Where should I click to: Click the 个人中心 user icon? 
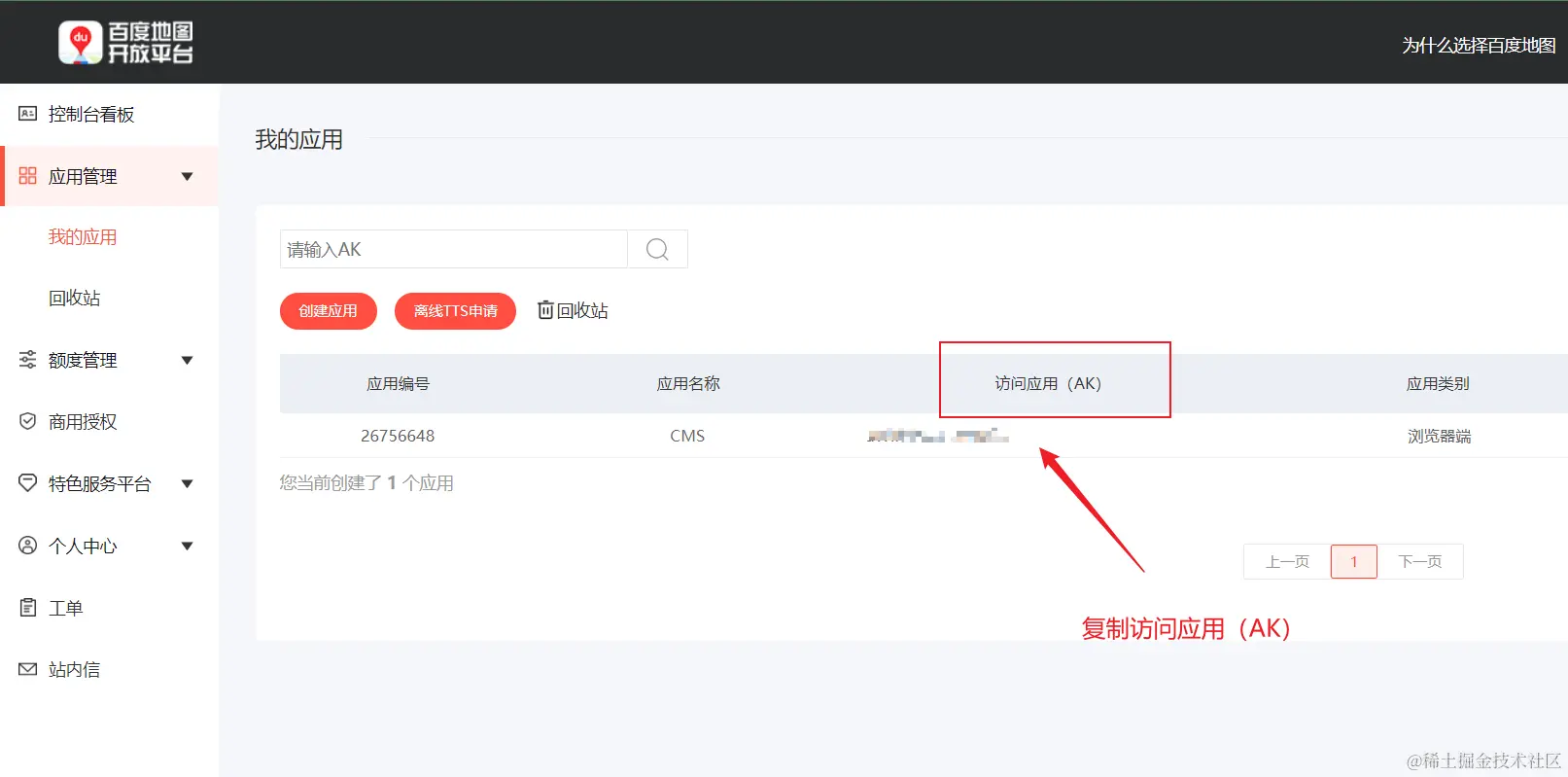(28, 546)
